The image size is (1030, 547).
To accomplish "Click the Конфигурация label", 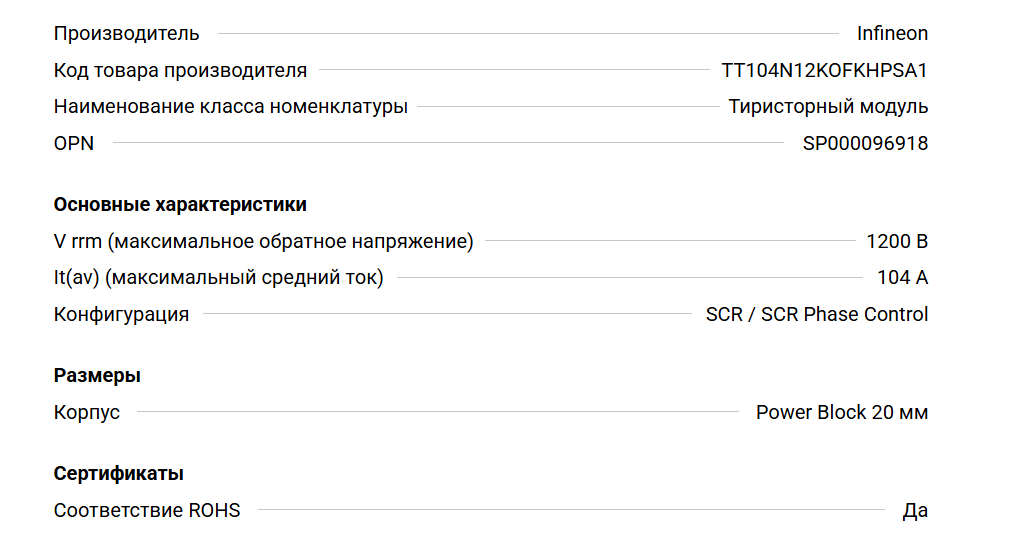I will [x=121, y=315].
